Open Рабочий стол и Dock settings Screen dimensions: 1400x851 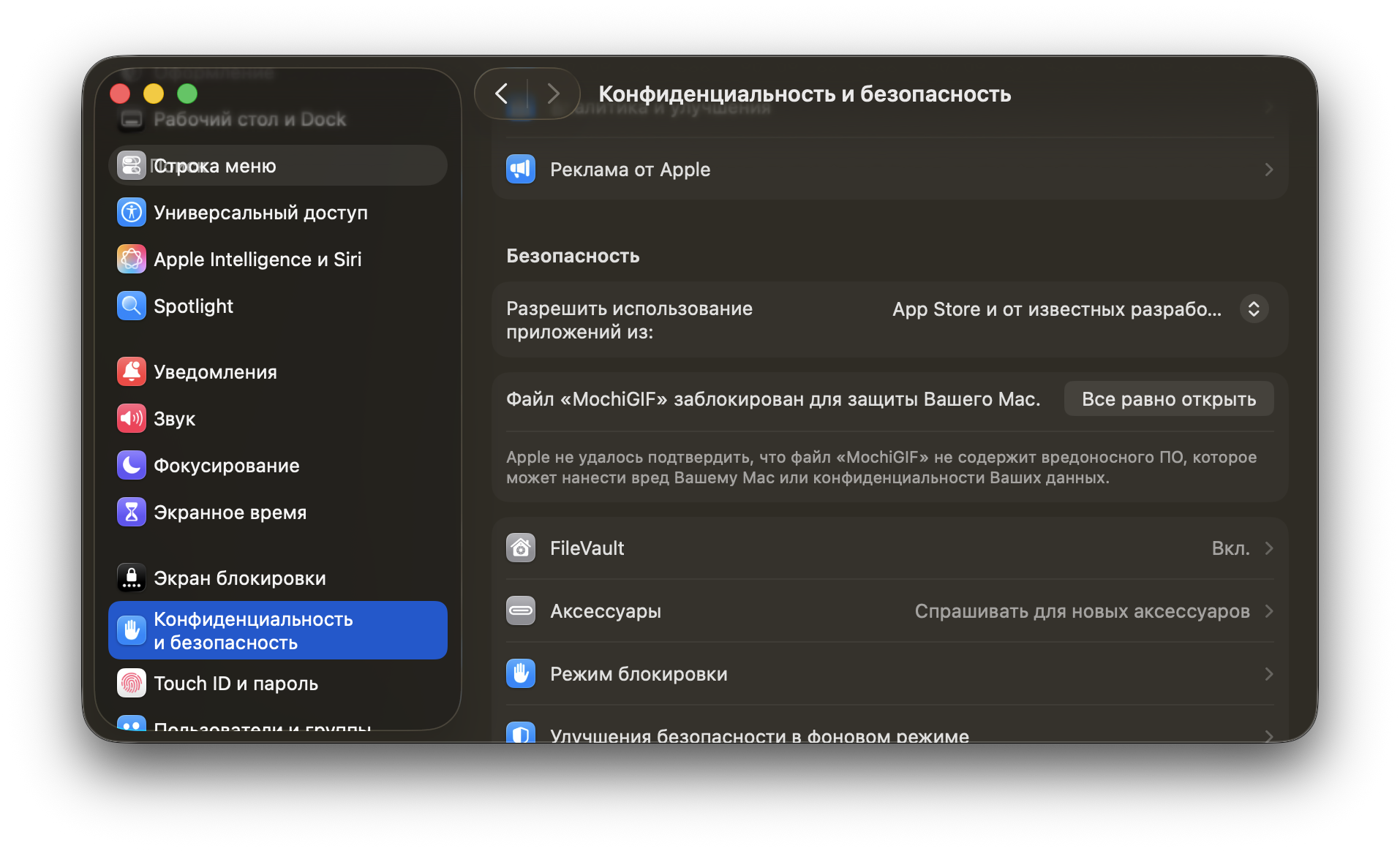278,119
